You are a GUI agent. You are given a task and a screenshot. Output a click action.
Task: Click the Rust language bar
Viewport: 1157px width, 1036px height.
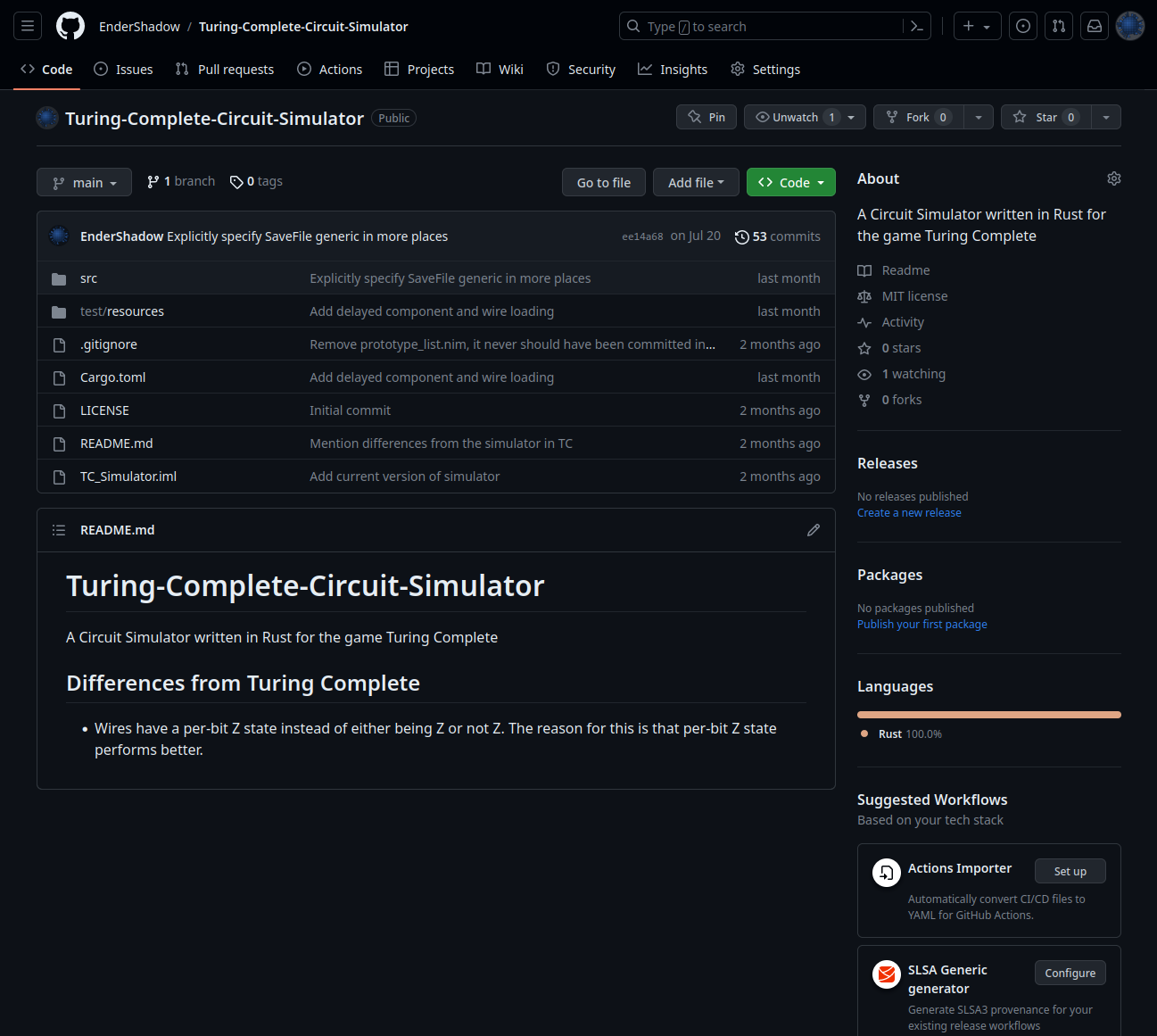[989, 715]
